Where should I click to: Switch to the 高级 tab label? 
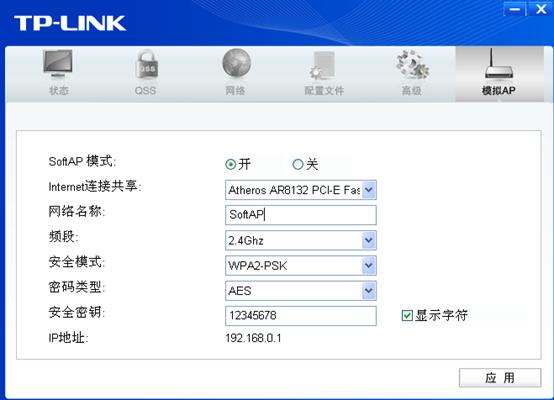coord(412,90)
